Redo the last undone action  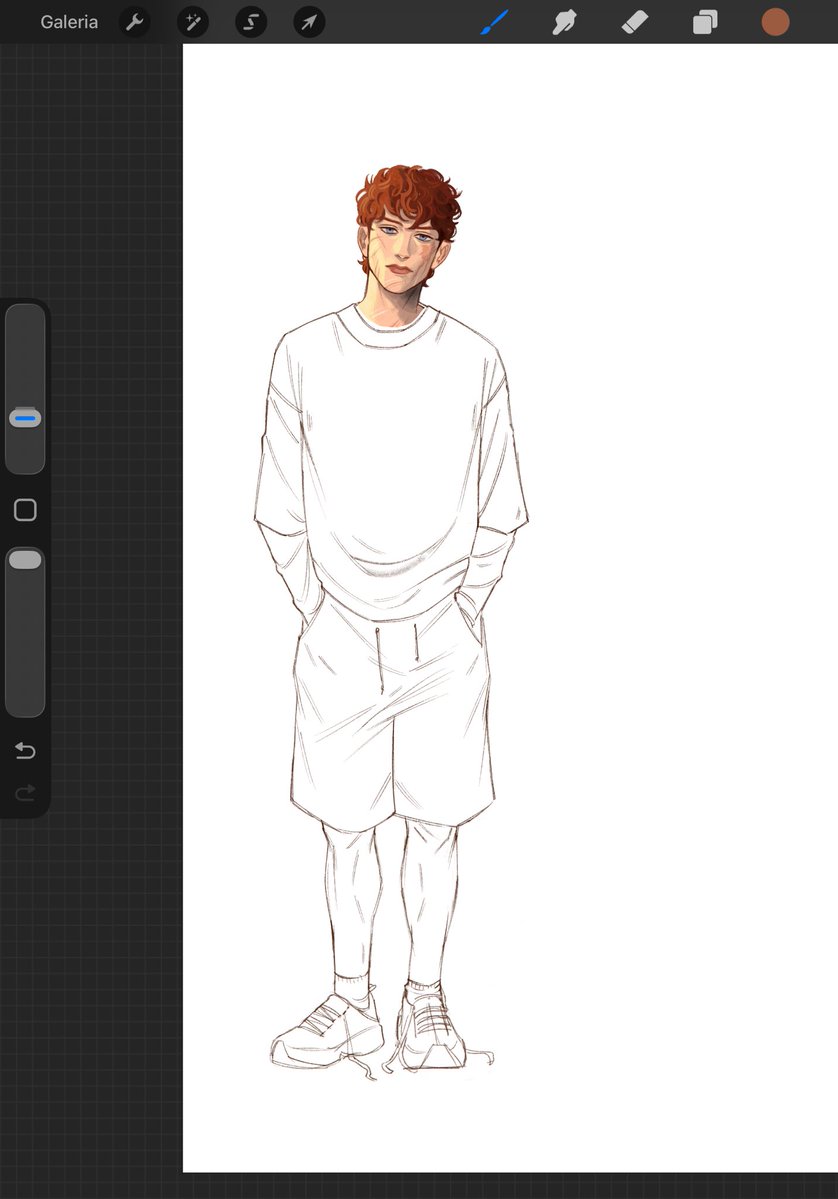[25, 793]
